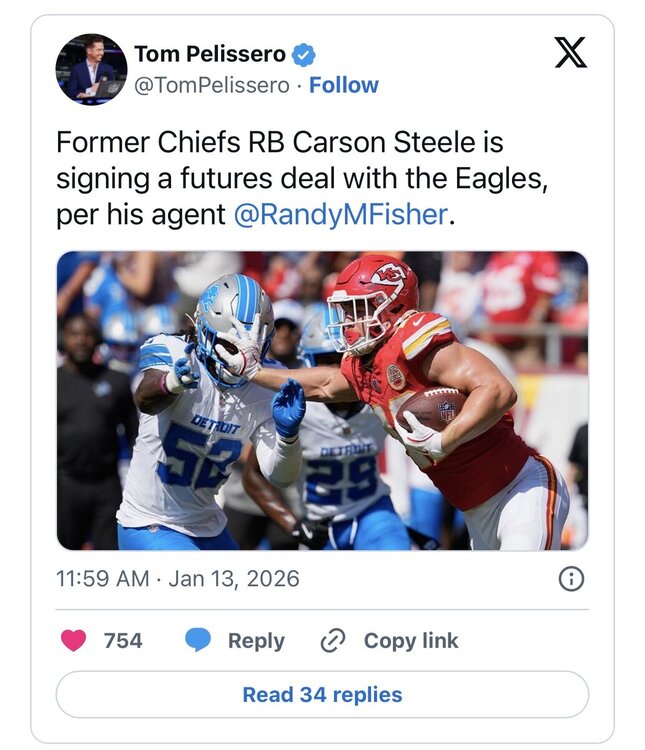Click the 11:59 AM Jan 13, 2026 timestamp
The height and width of the screenshot is (750, 645).
[177, 579]
